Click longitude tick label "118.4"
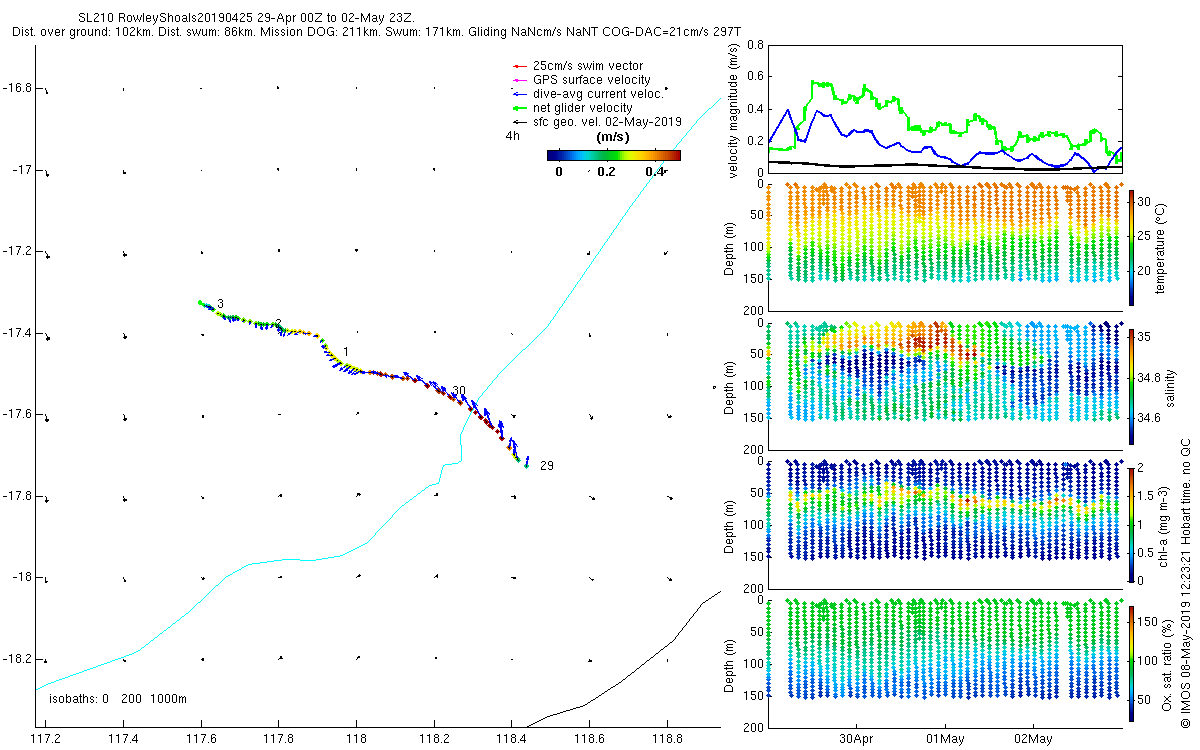Image resolution: width=1200 pixels, height=750 pixels. point(511,739)
